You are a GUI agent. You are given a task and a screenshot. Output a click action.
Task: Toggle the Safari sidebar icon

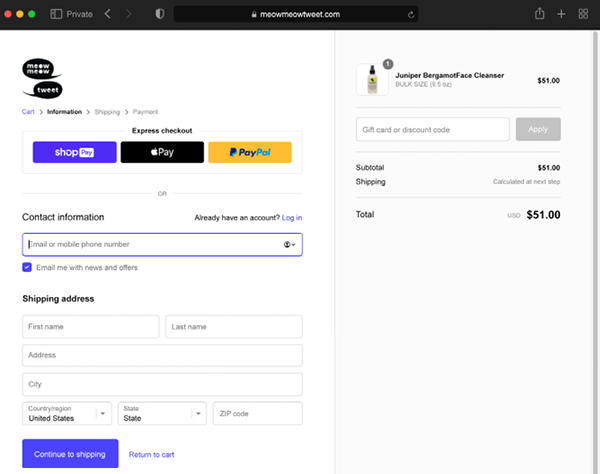[56, 14]
